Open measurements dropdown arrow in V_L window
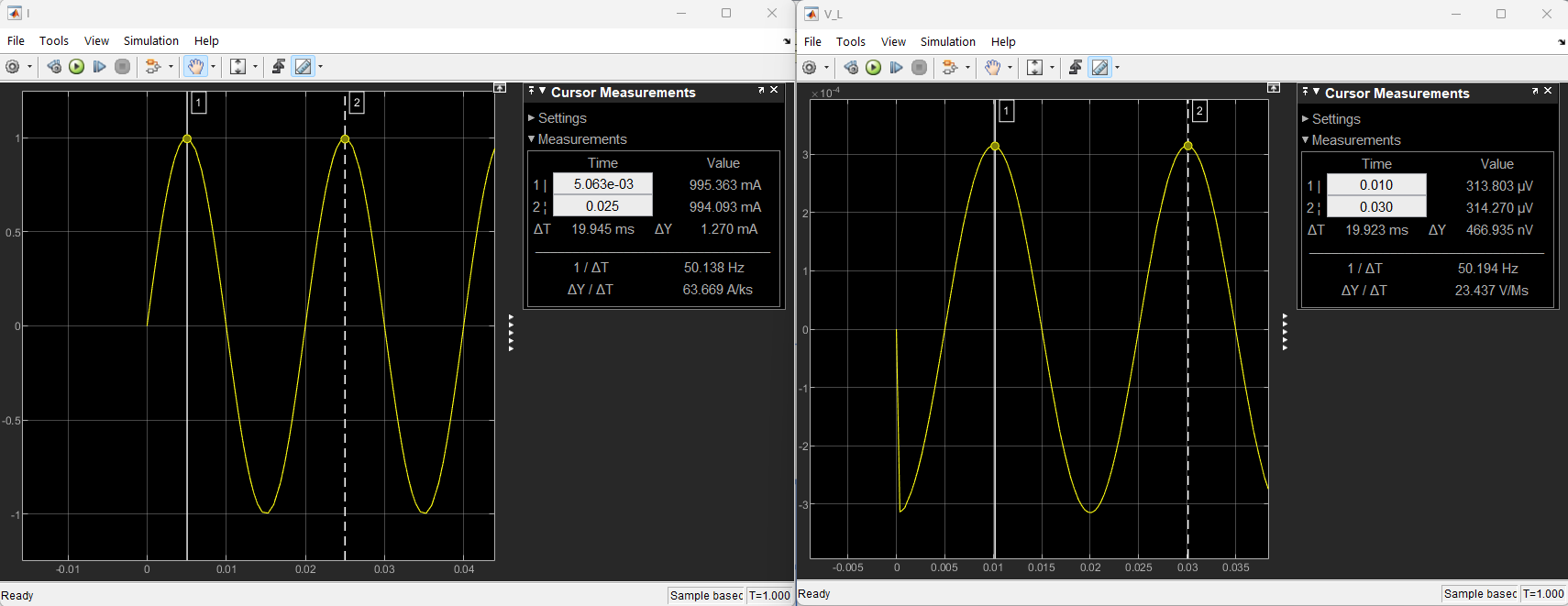Viewport: 1568px width, 606px height. click(x=1117, y=67)
